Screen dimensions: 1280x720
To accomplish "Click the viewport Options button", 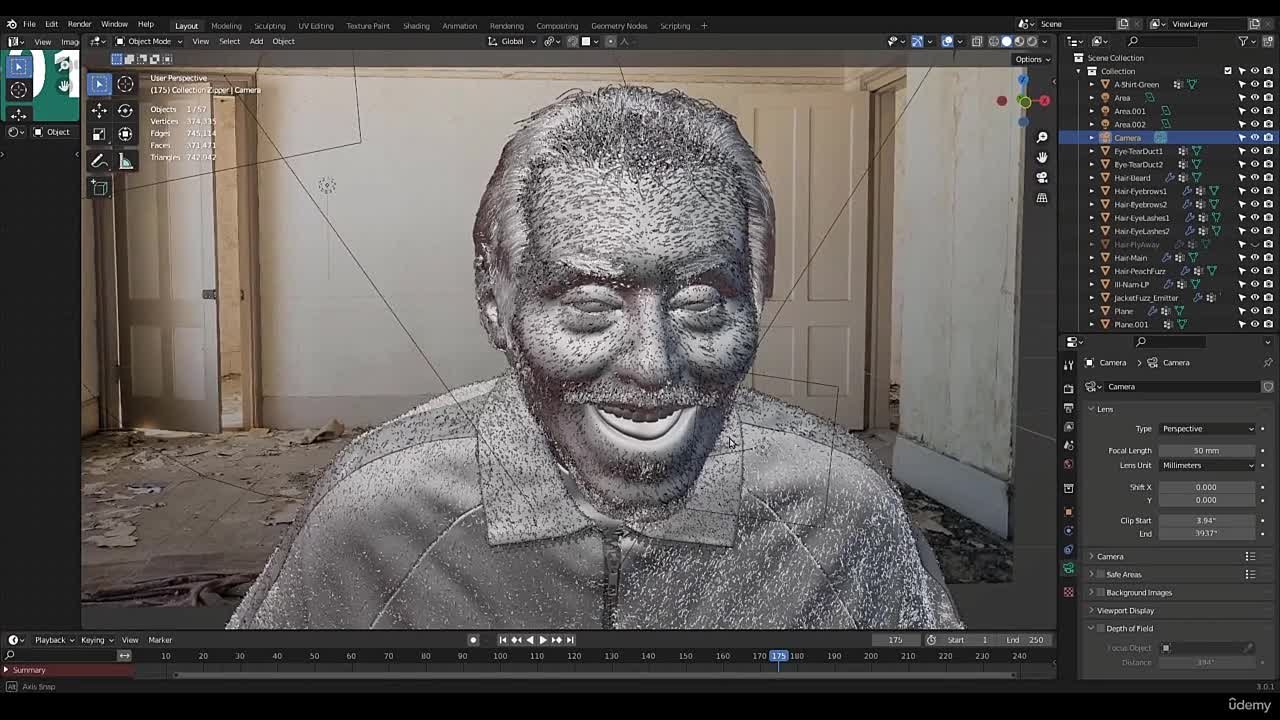I will point(1032,59).
